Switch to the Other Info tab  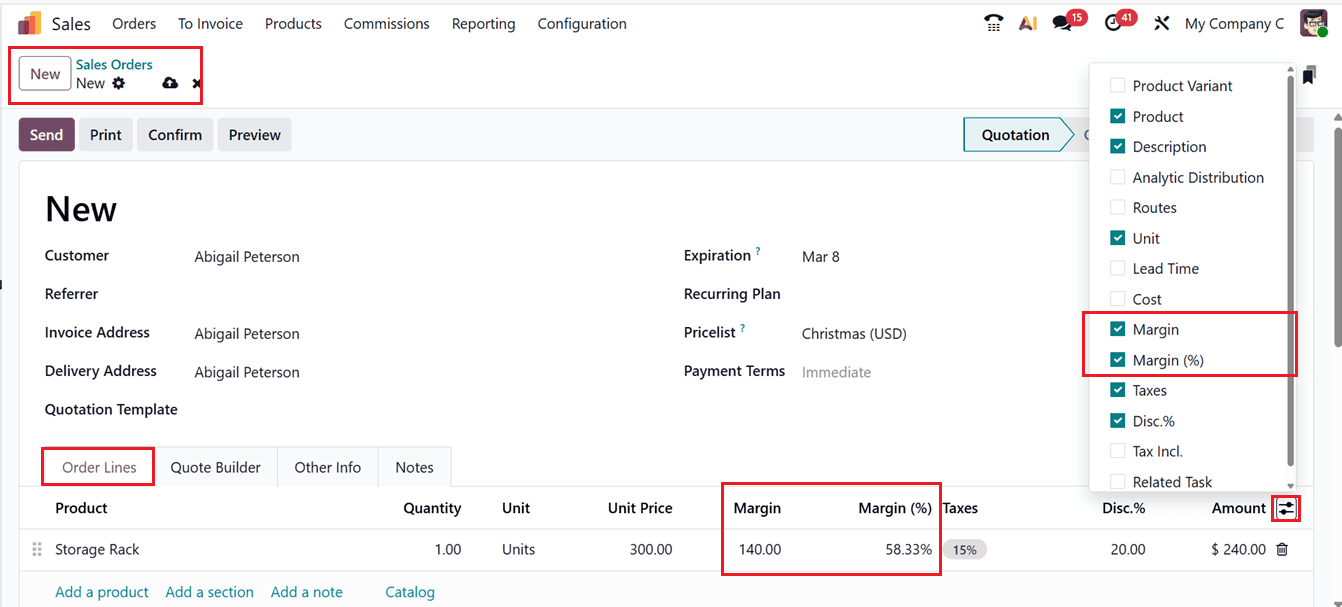(327, 466)
